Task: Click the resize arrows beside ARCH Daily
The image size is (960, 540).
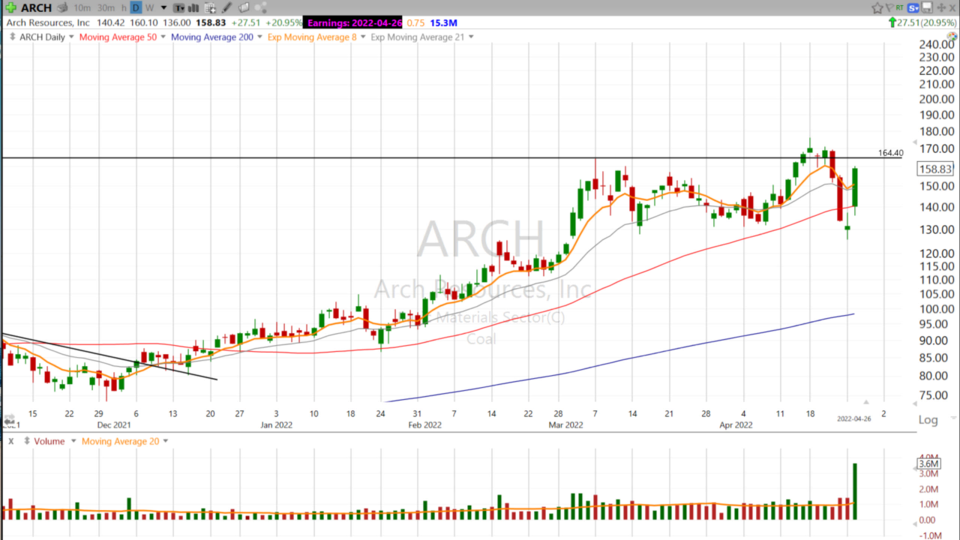Action: click(12, 37)
